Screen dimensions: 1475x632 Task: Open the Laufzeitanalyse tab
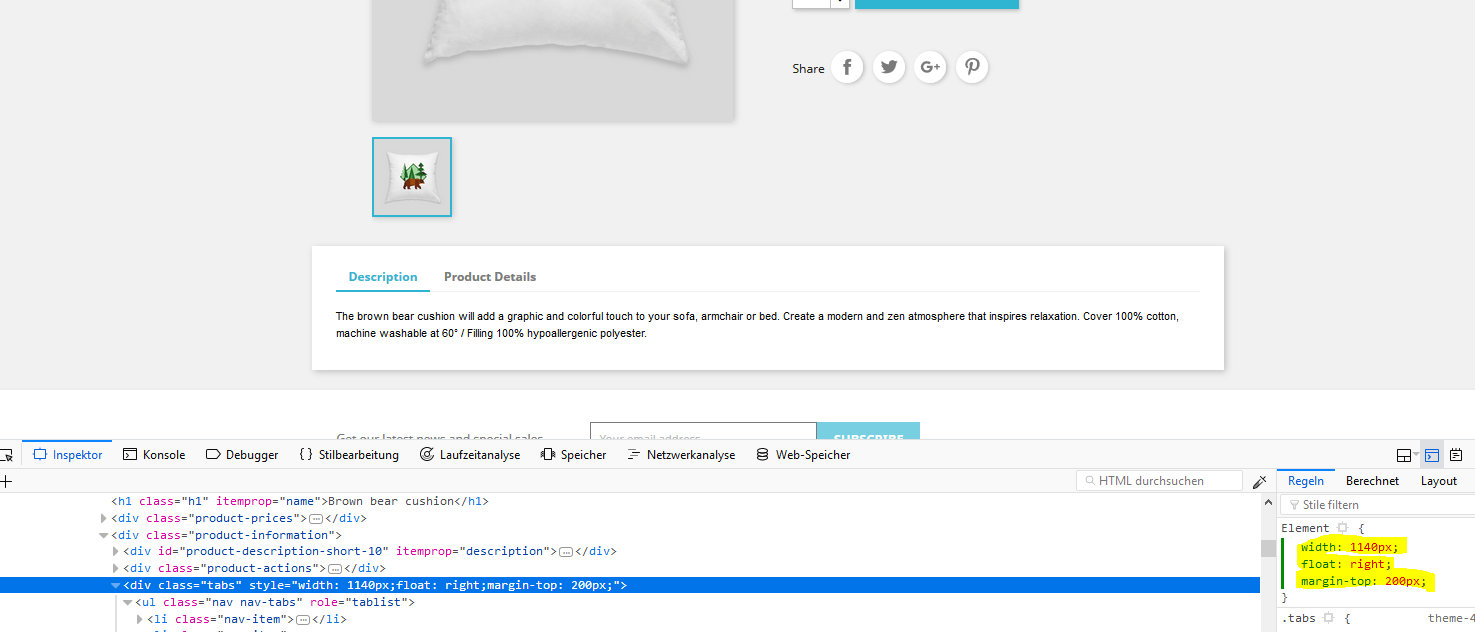(x=470, y=454)
